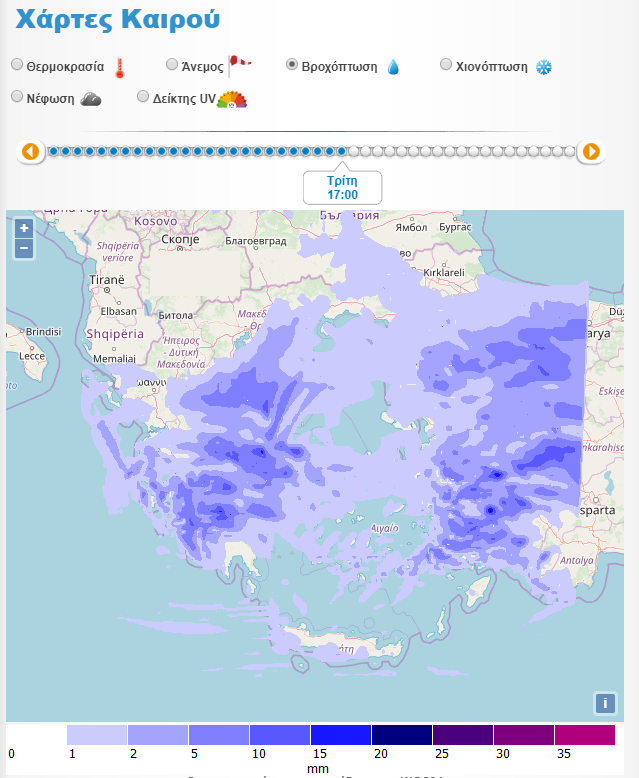Zoom in the map with plus button

(24, 229)
